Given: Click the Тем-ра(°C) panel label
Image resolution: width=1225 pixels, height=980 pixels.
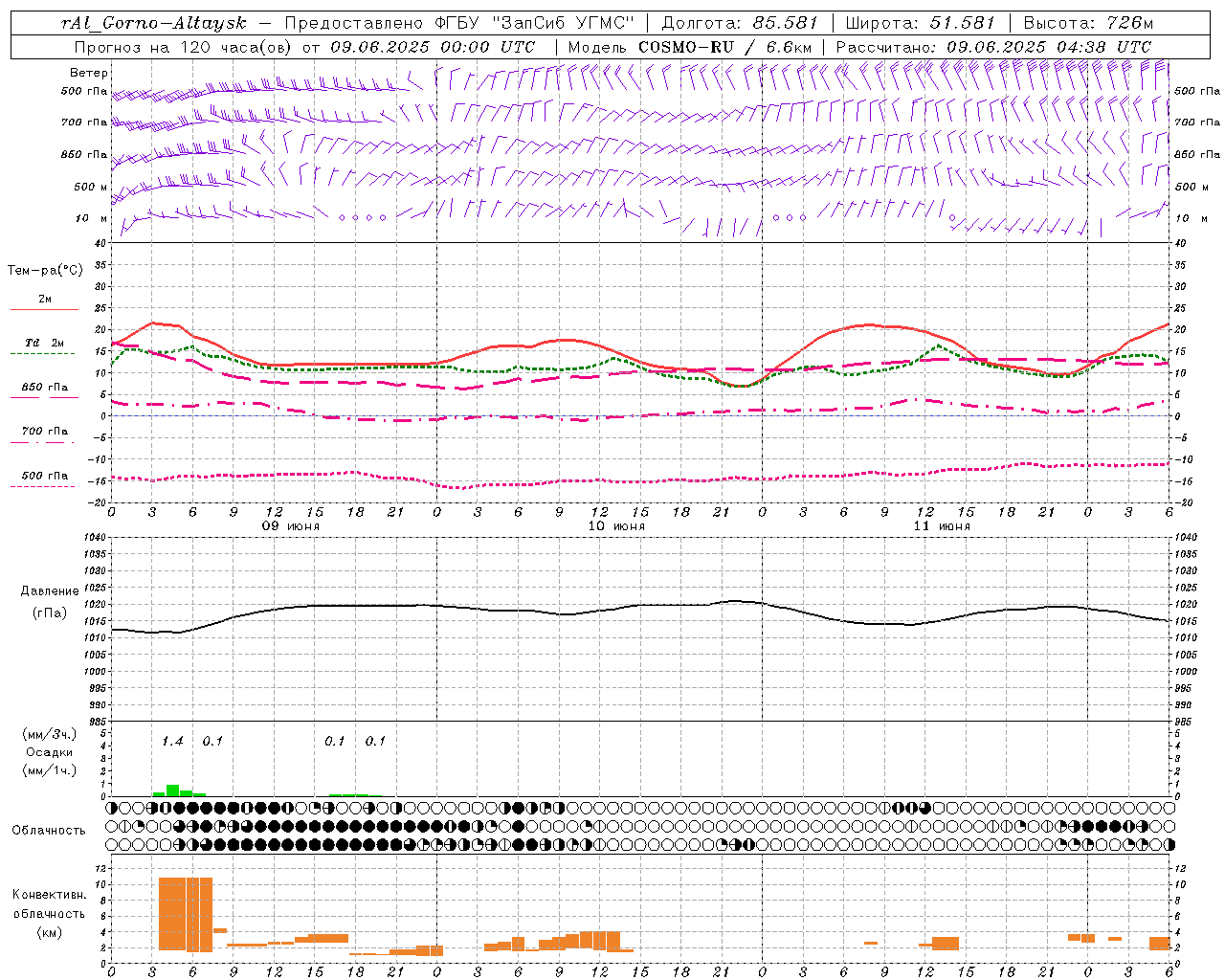Looking at the screenshot, I should tap(45, 271).
